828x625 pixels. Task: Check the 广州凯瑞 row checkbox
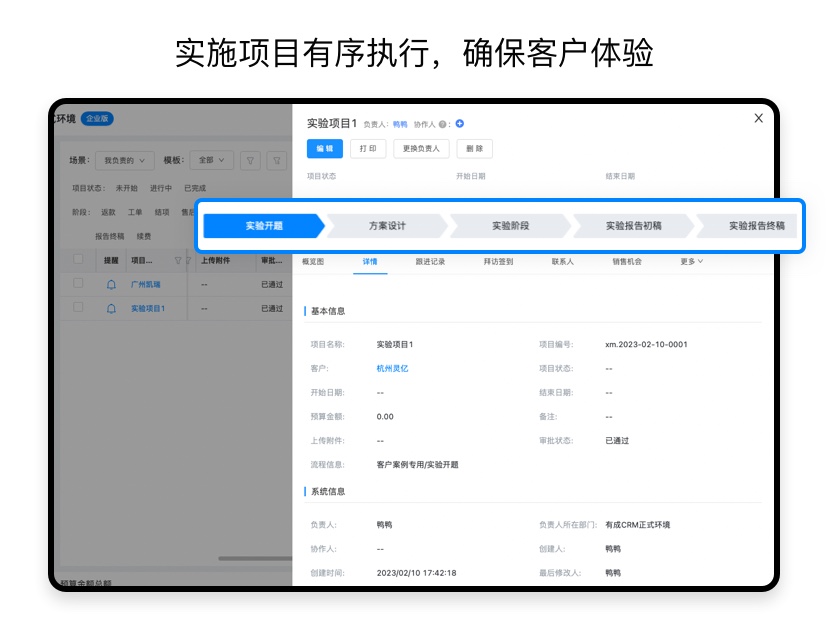coord(78,283)
